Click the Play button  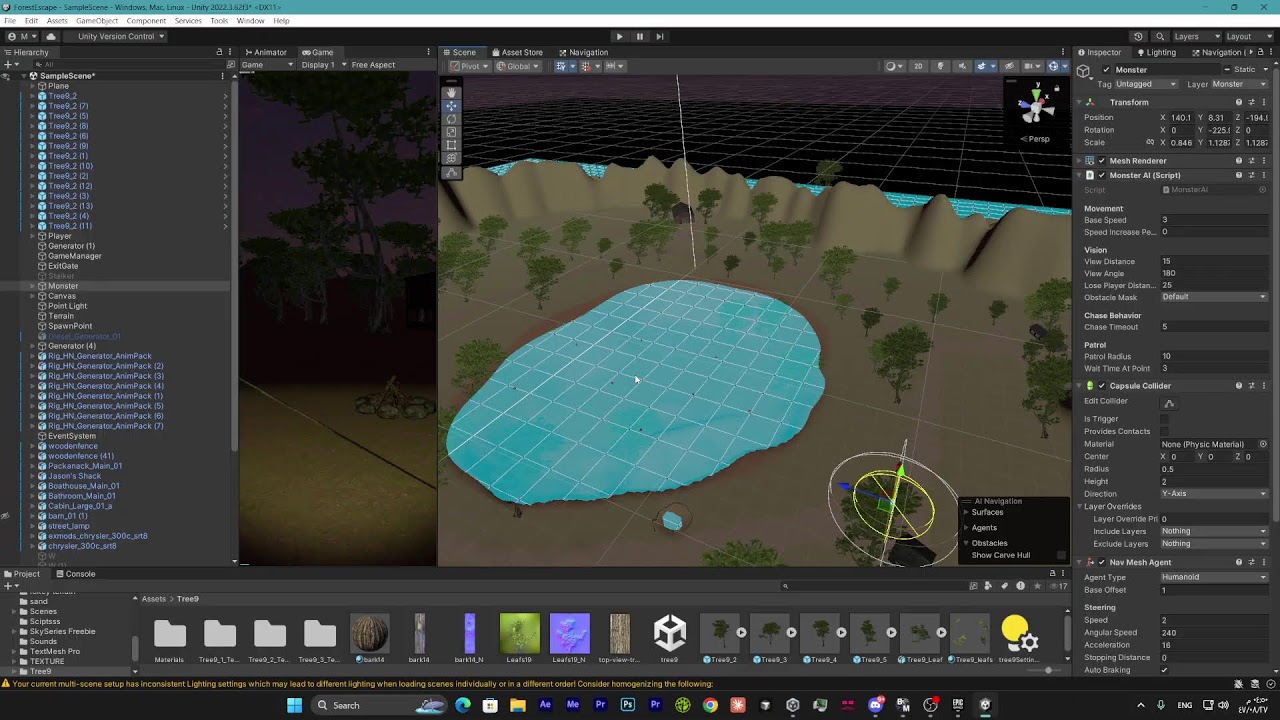pos(619,36)
